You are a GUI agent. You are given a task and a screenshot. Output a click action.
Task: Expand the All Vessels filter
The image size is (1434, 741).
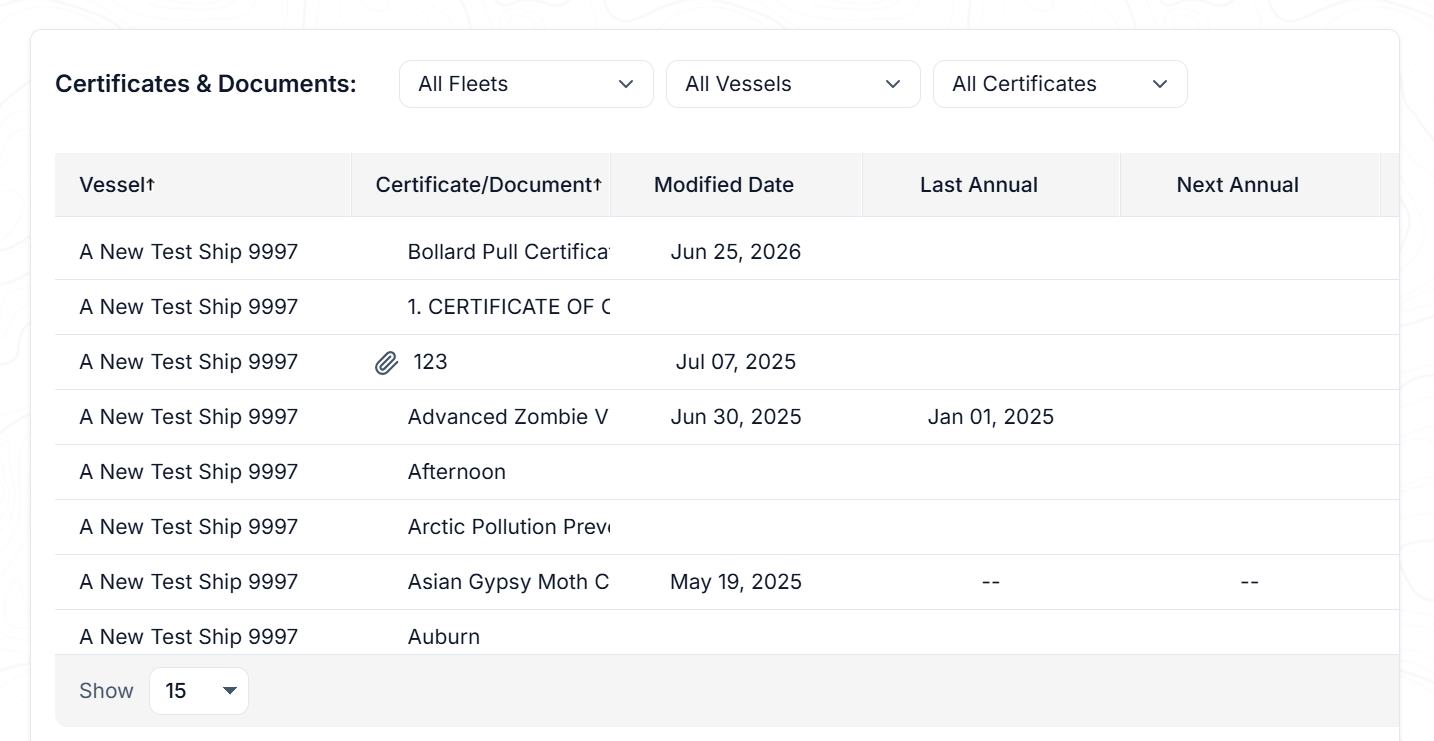coord(793,84)
